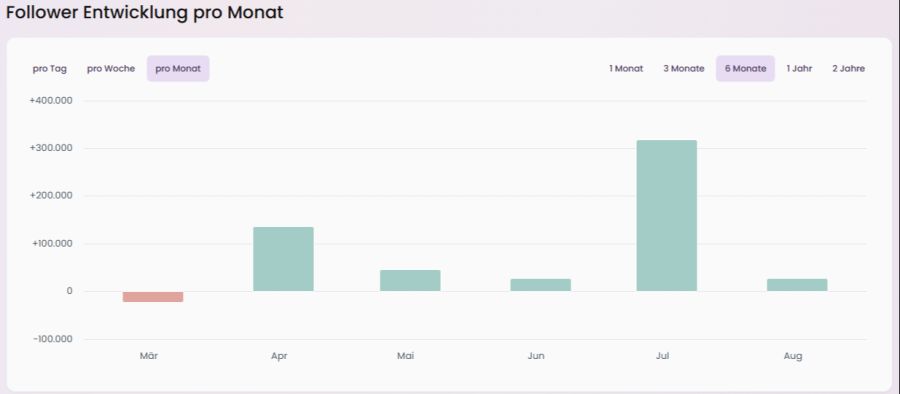Click the August follower bar
The image size is (900, 394).
tap(797, 285)
